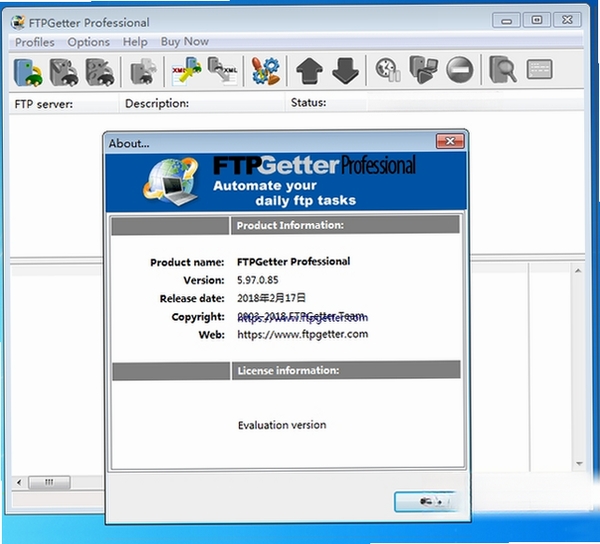Click the magnifier search log icon
This screenshot has height=544, width=600.
(x=503, y=70)
